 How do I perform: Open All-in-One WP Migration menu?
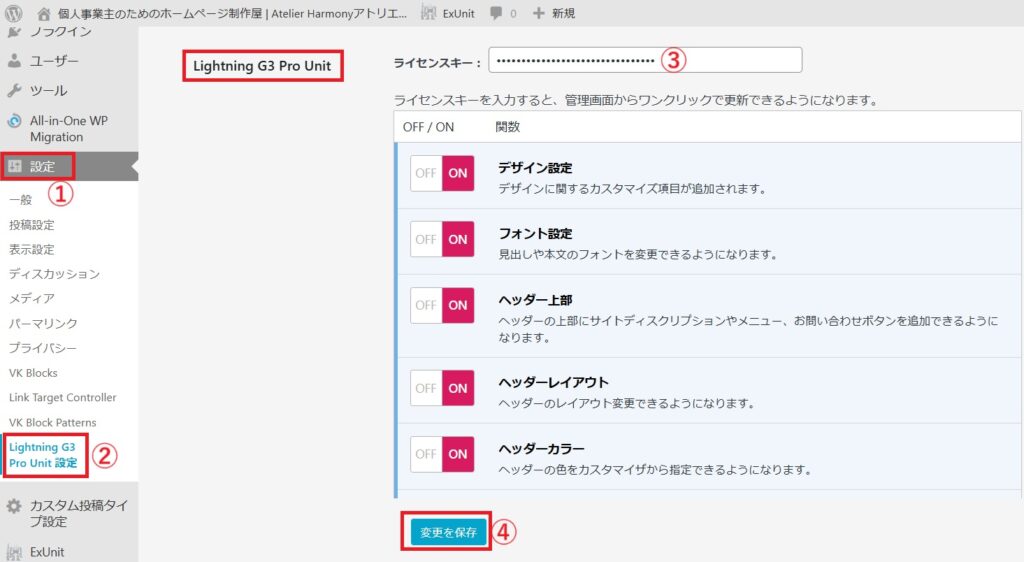pos(69,129)
